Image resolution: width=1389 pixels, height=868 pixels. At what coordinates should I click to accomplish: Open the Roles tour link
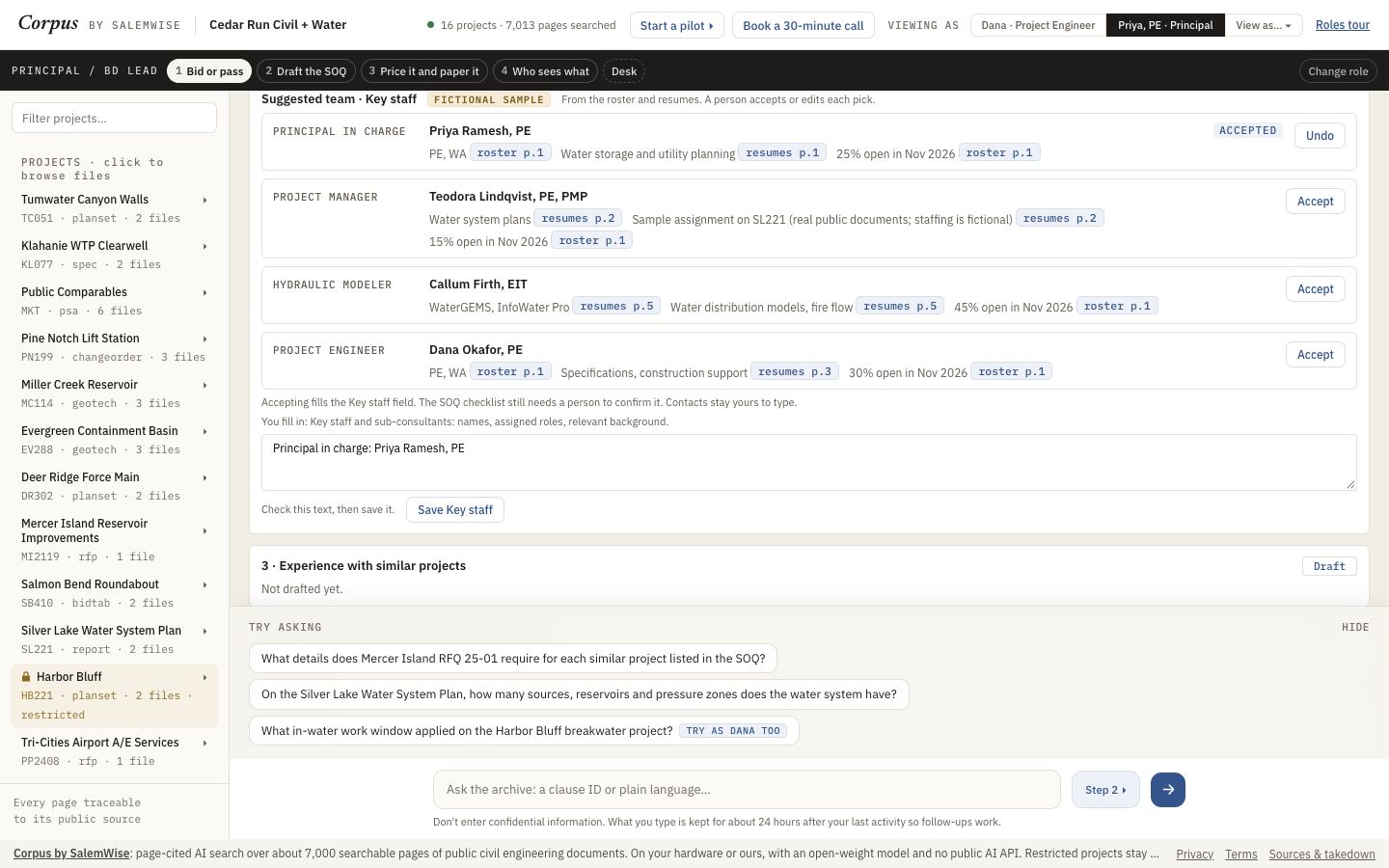click(x=1343, y=25)
